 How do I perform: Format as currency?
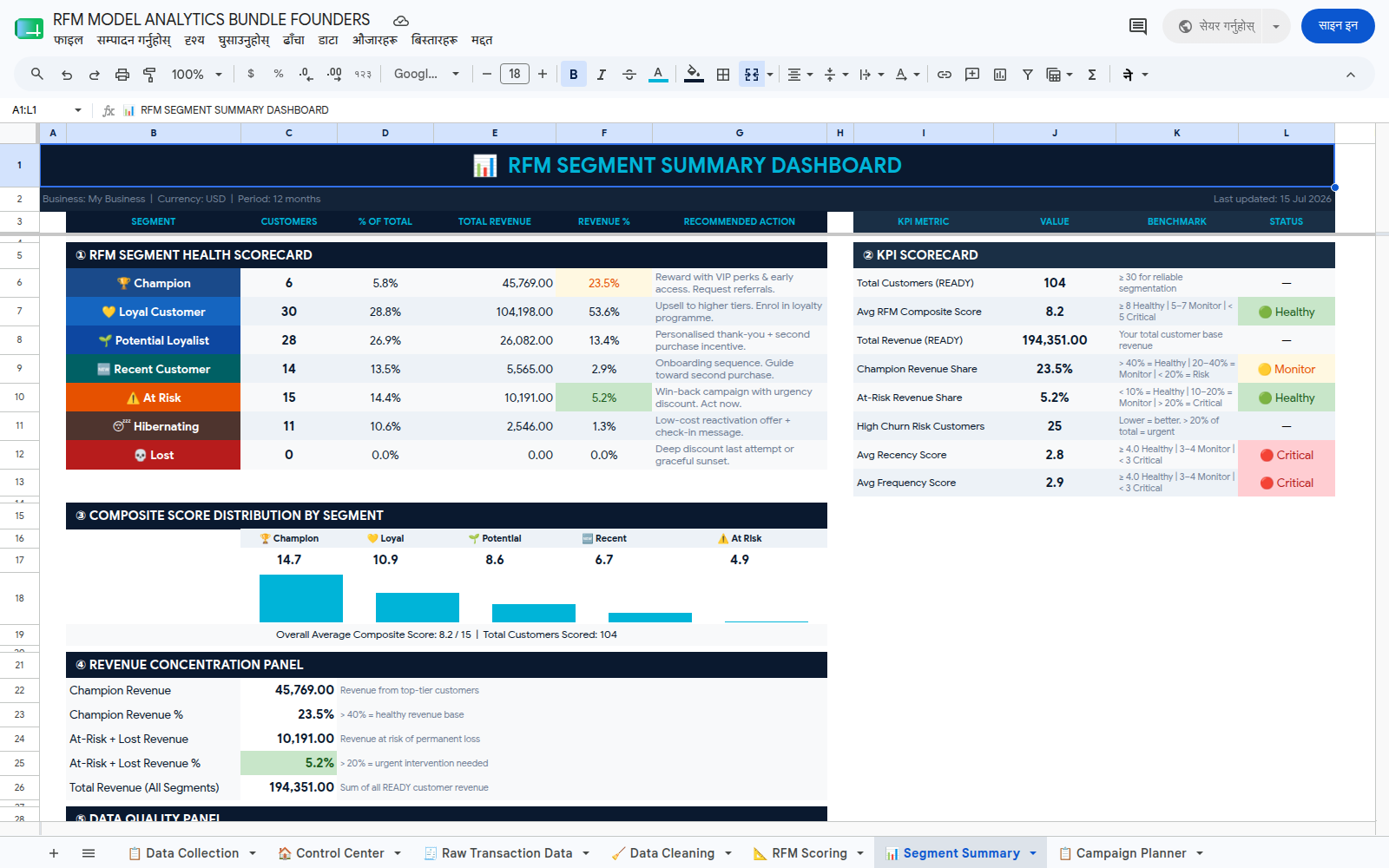tap(251, 75)
